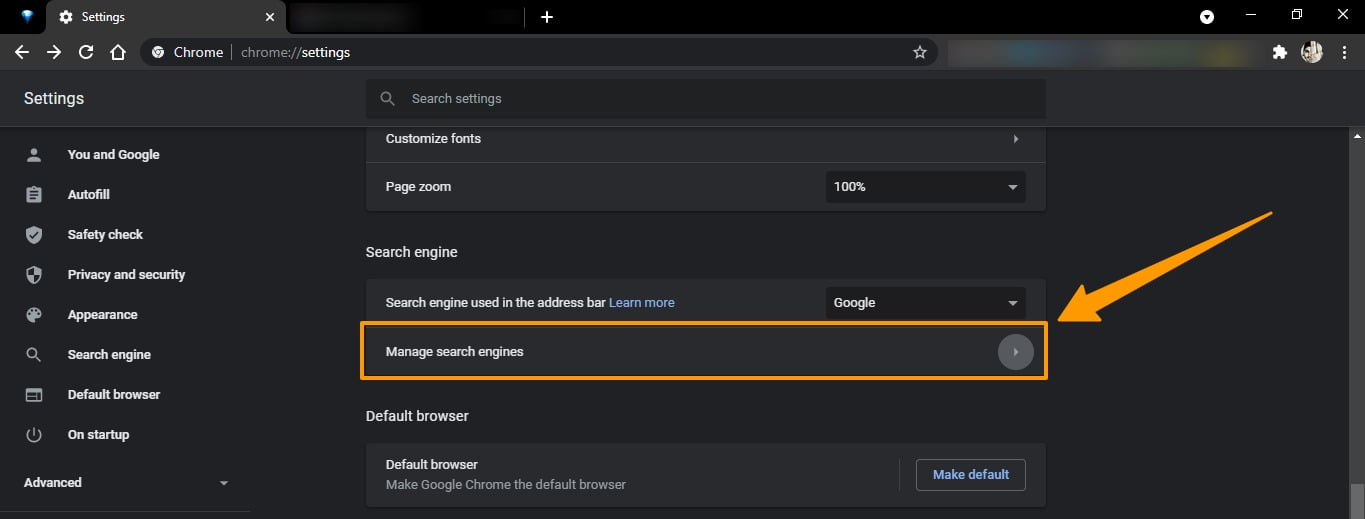Switch to the Settings tab
1365x519 pixels.
(x=167, y=17)
